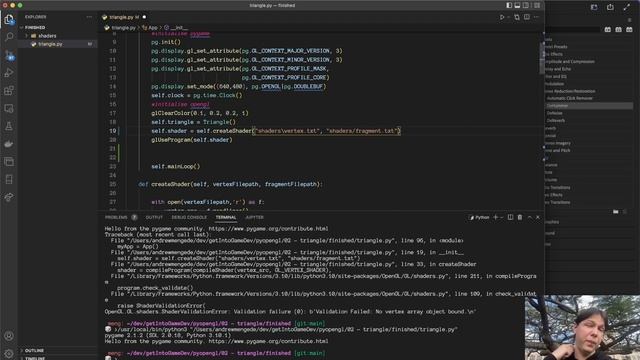
Task: Open the Explorer view in activity bar
Action: (9, 19)
